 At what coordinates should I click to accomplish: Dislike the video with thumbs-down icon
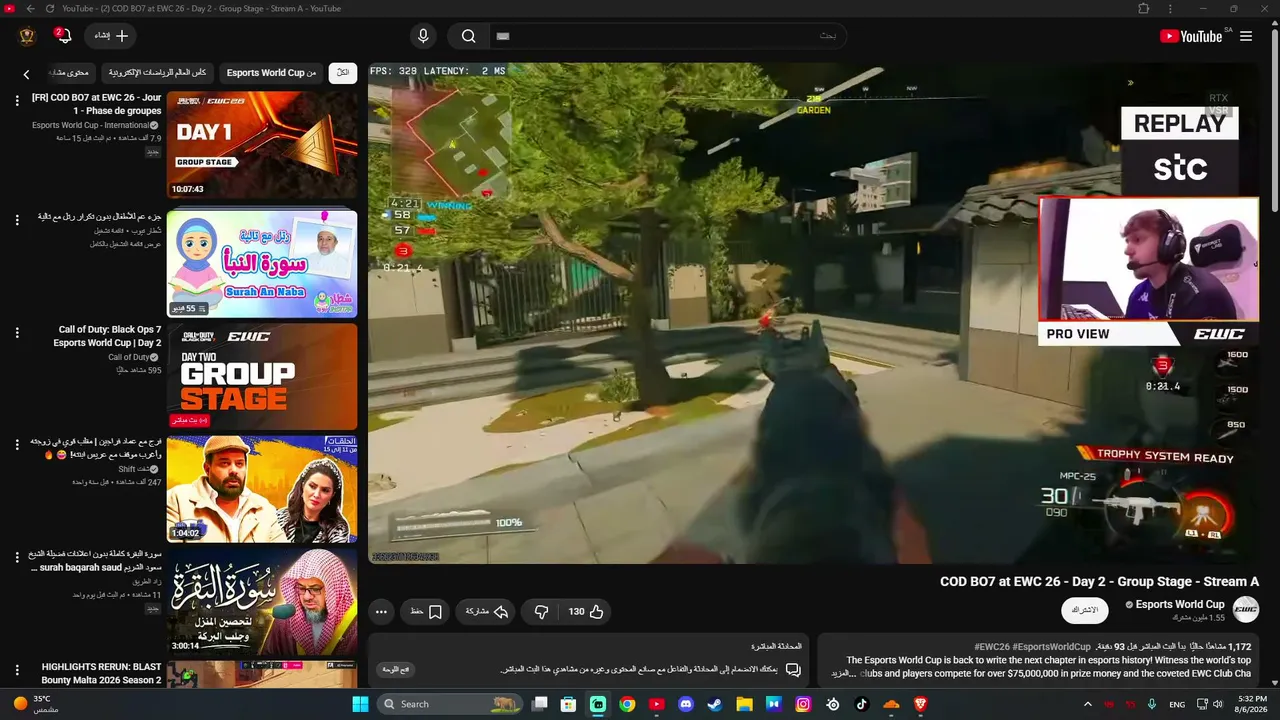pos(541,612)
